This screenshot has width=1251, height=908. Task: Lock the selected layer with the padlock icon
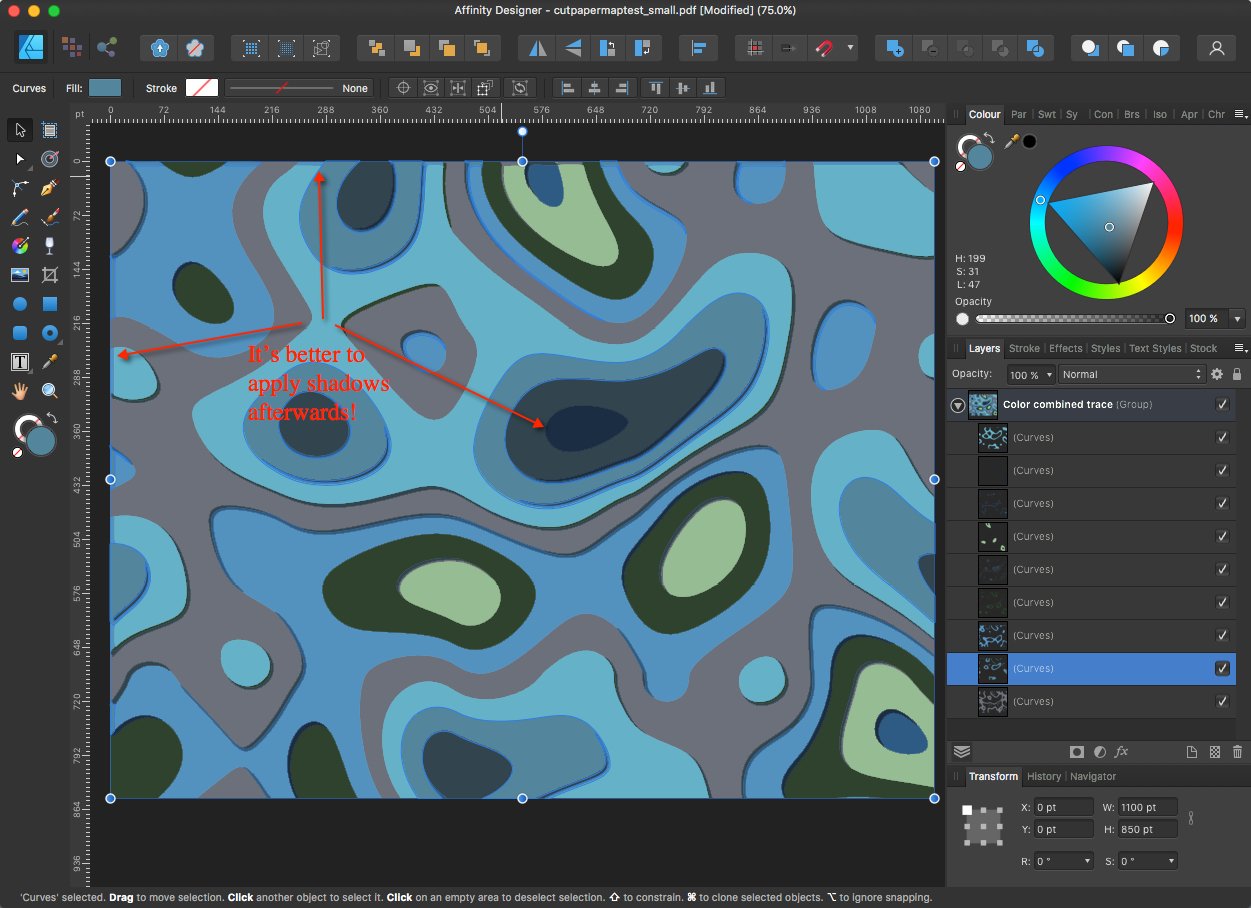pos(1238,374)
